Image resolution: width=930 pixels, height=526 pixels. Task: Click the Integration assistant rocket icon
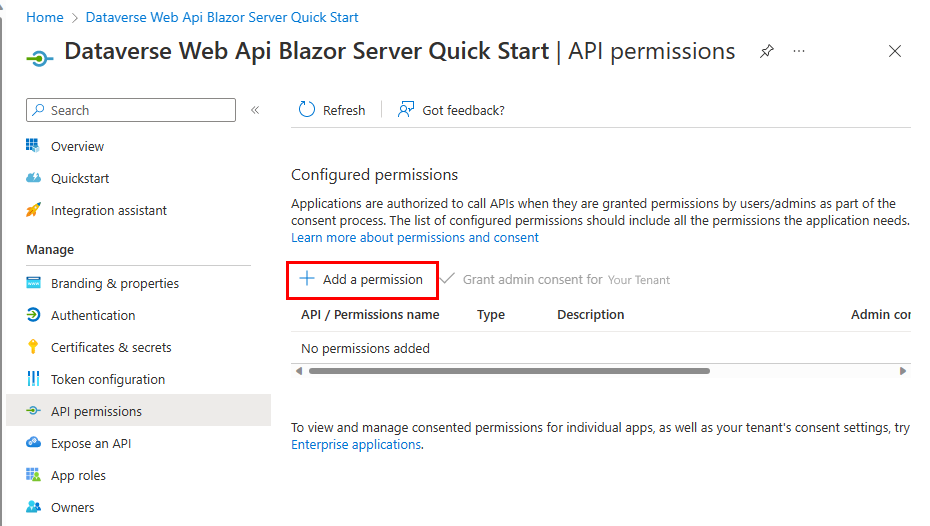pos(33,210)
